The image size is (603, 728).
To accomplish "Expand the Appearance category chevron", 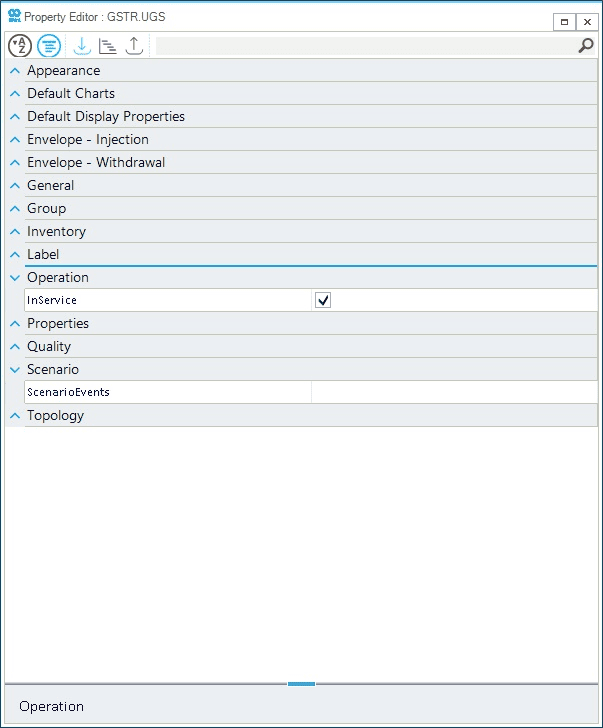I will coord(15,71).
